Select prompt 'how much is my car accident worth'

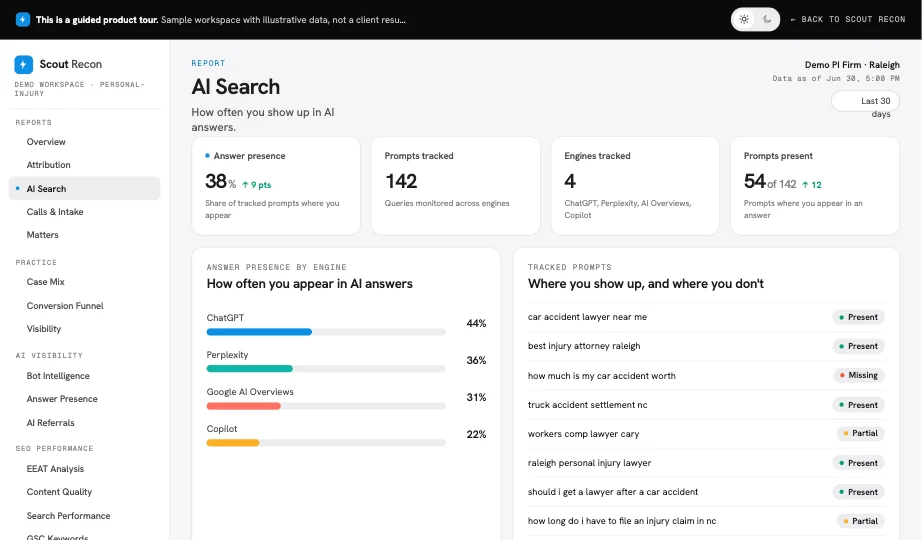pyautogui.click(x=602, y=376)
